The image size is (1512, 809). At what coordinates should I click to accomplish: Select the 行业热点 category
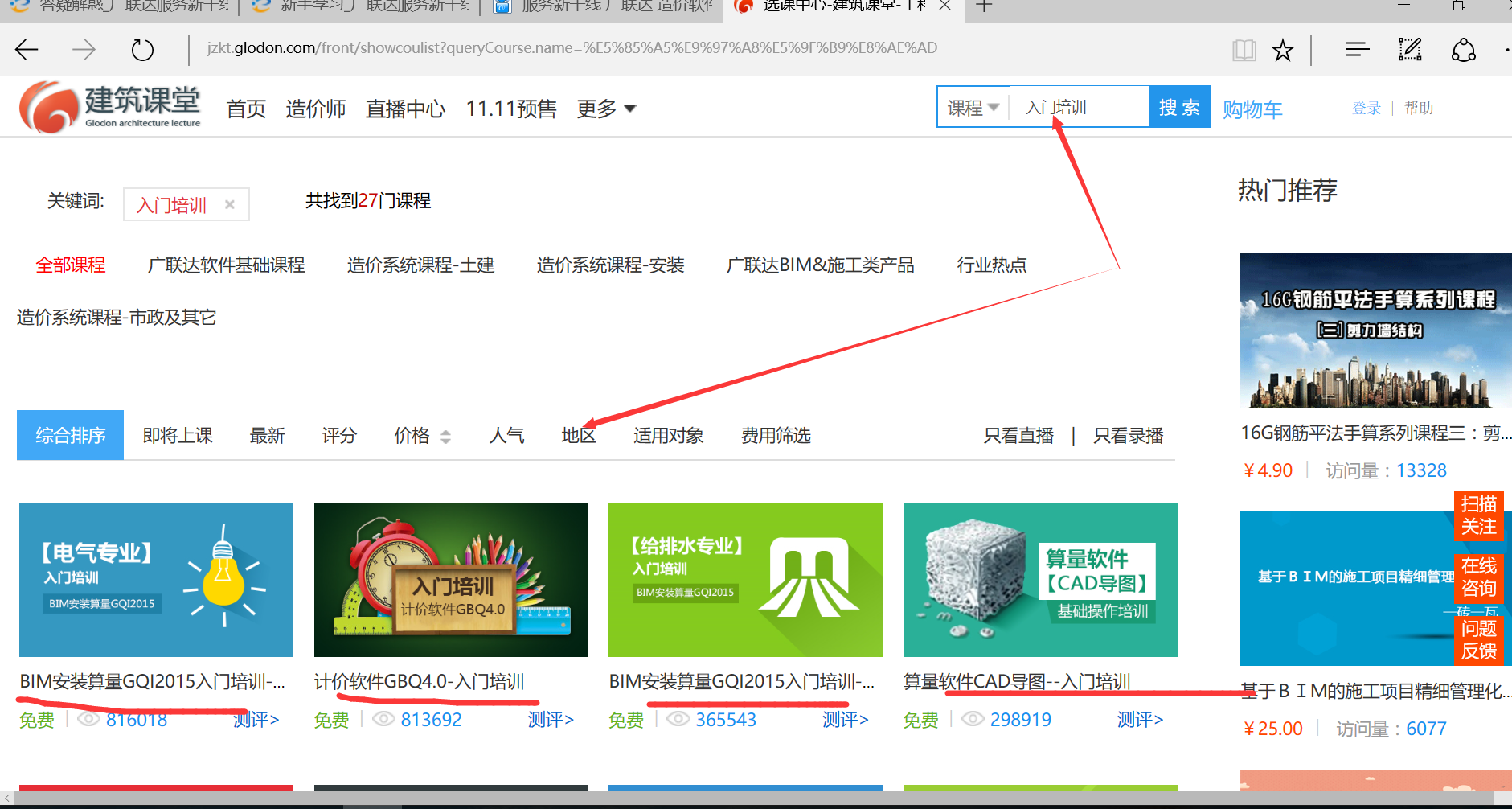pos(991,265)
